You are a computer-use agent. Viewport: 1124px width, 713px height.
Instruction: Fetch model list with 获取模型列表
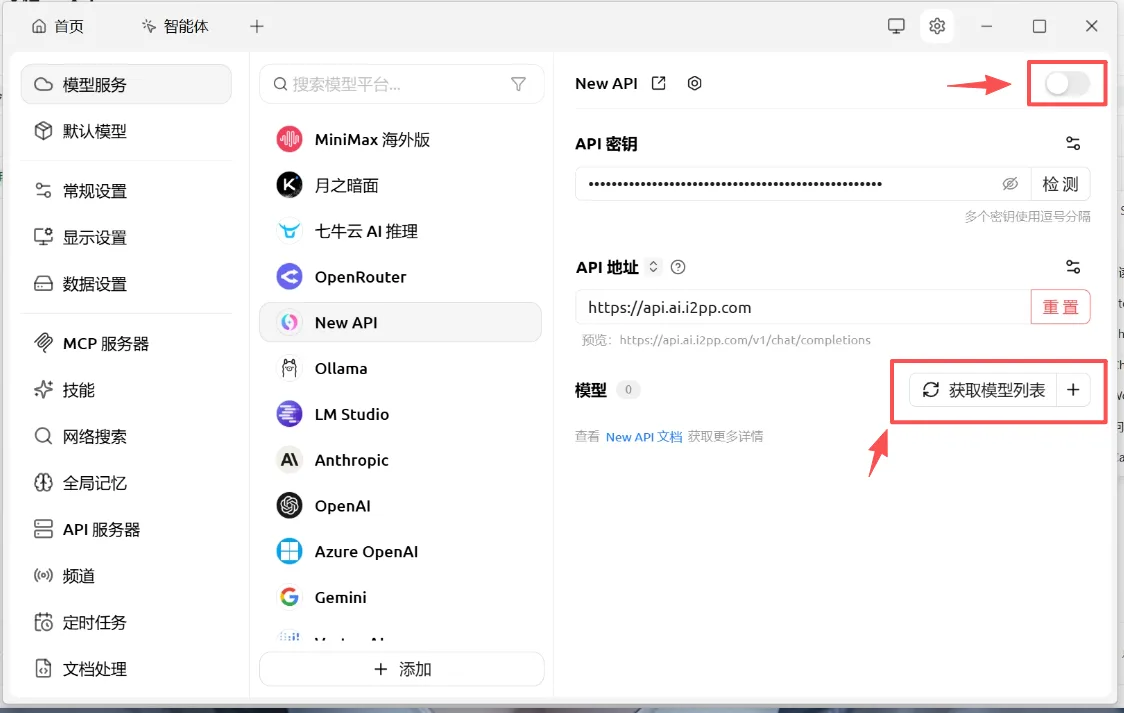pyautogui.click(x=983, y=390)
